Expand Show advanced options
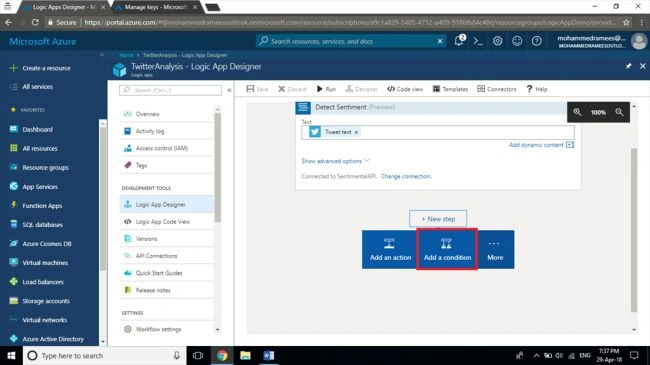 pyautogui.click(x=335, y=161)
